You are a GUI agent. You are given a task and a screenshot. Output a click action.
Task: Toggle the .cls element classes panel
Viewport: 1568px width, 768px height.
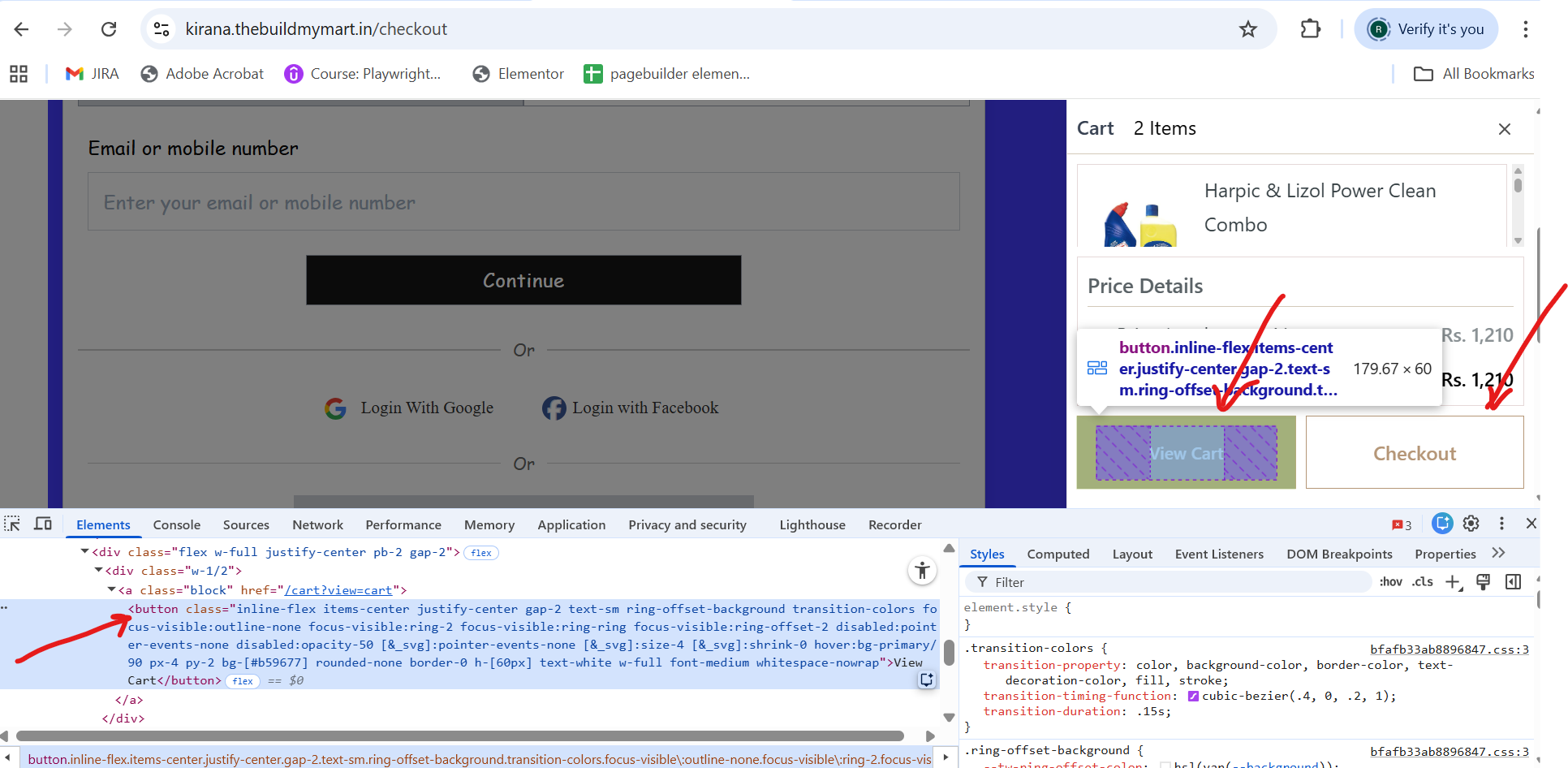click(1422, 582)
